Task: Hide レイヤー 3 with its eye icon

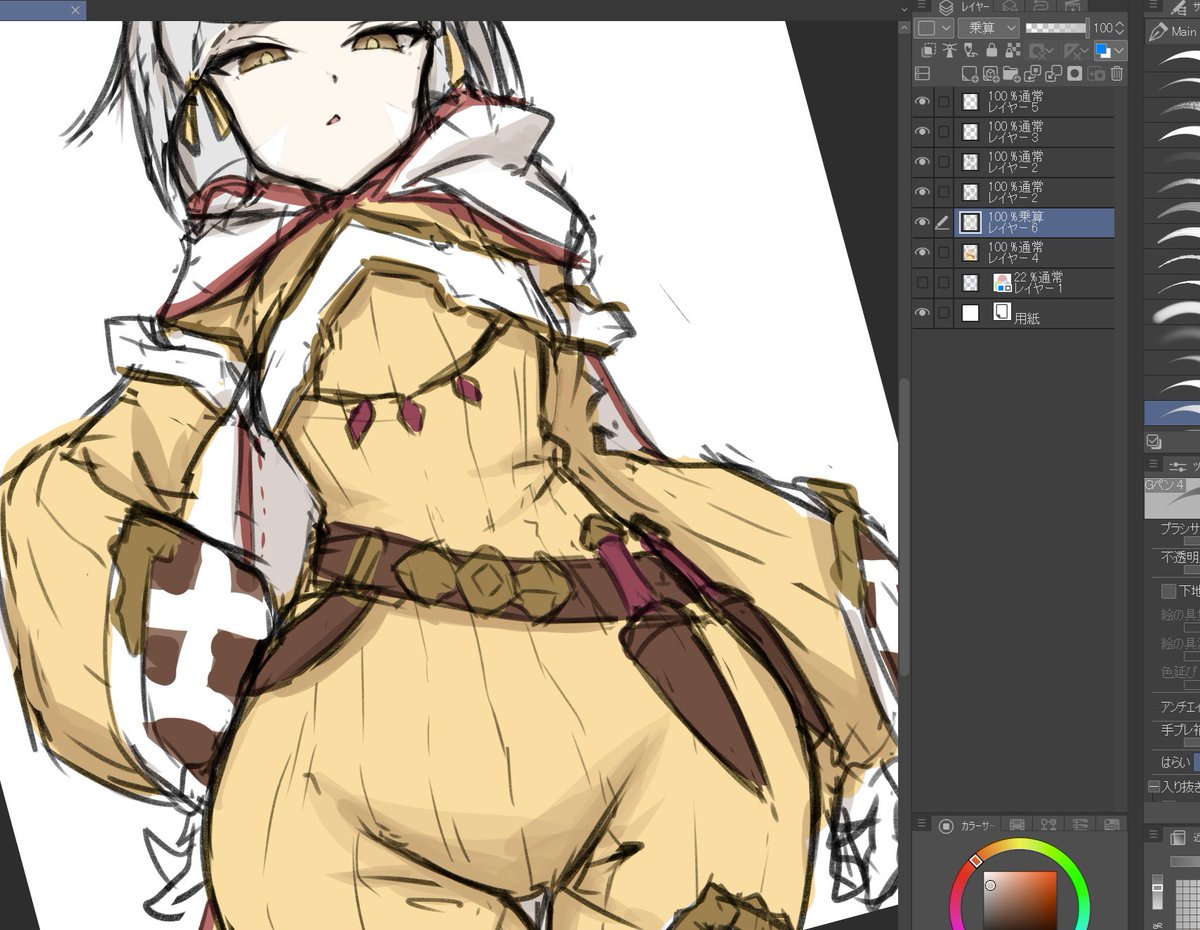Action: (x=922, y=132)
